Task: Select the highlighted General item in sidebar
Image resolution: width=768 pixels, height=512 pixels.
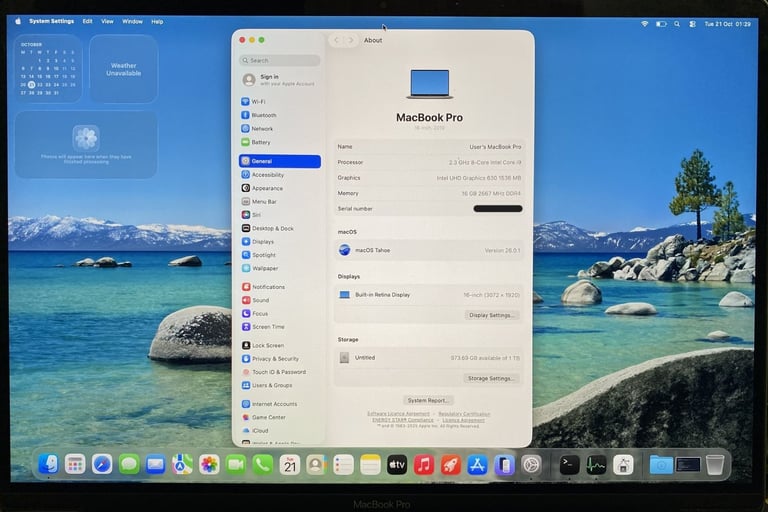Action: (x=280, y=161)
